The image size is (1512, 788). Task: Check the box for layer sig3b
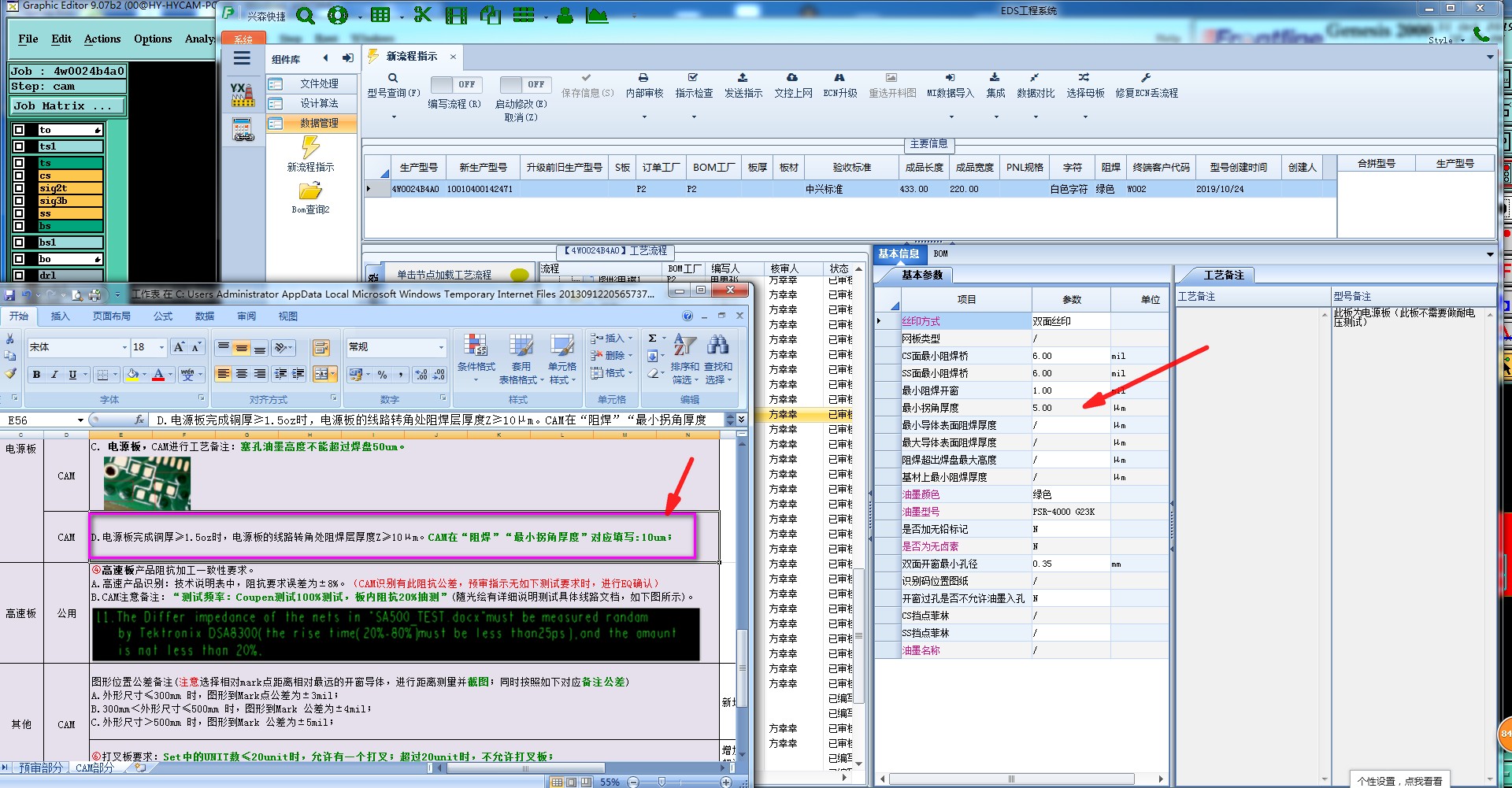click(19, 201)
